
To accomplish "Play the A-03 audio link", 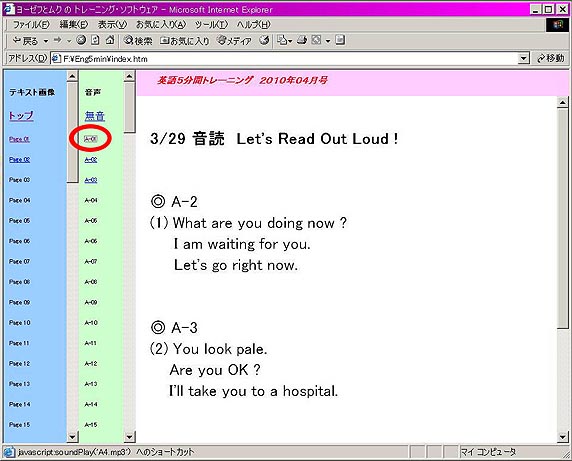I will click(x=91, y=180).
